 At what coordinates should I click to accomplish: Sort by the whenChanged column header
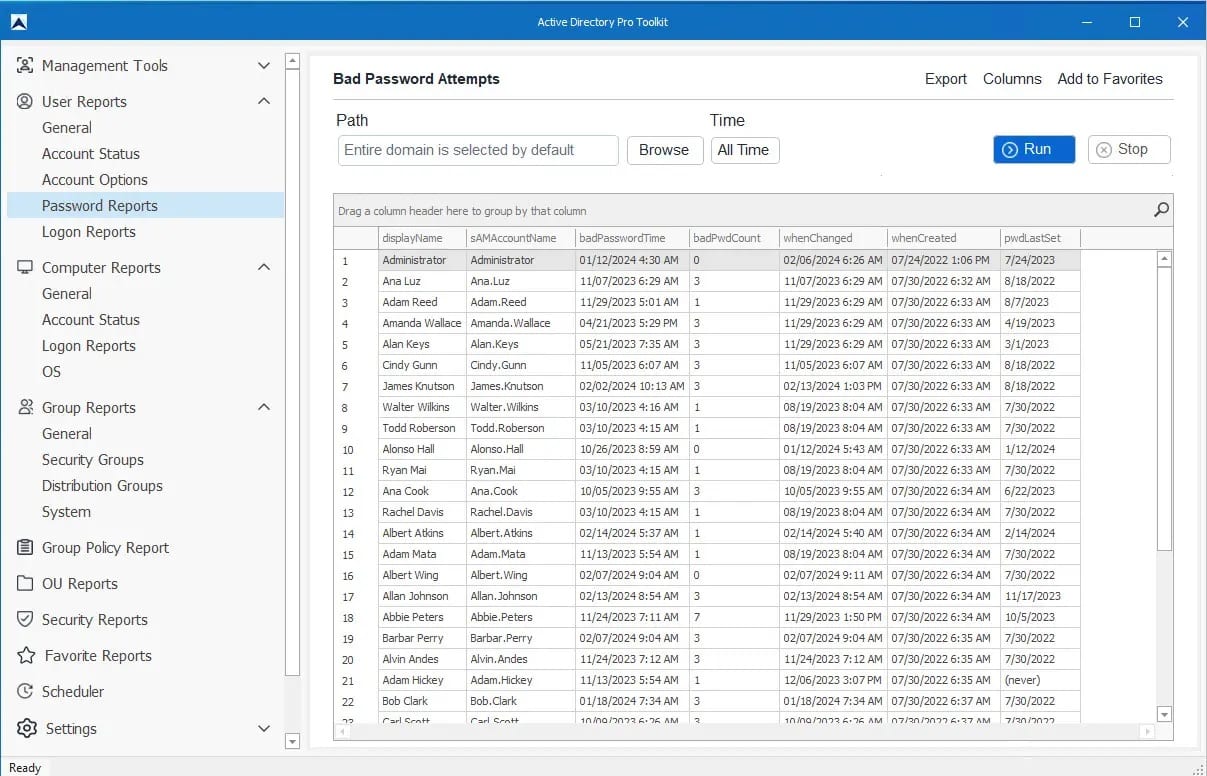click(x=834, y=238)
